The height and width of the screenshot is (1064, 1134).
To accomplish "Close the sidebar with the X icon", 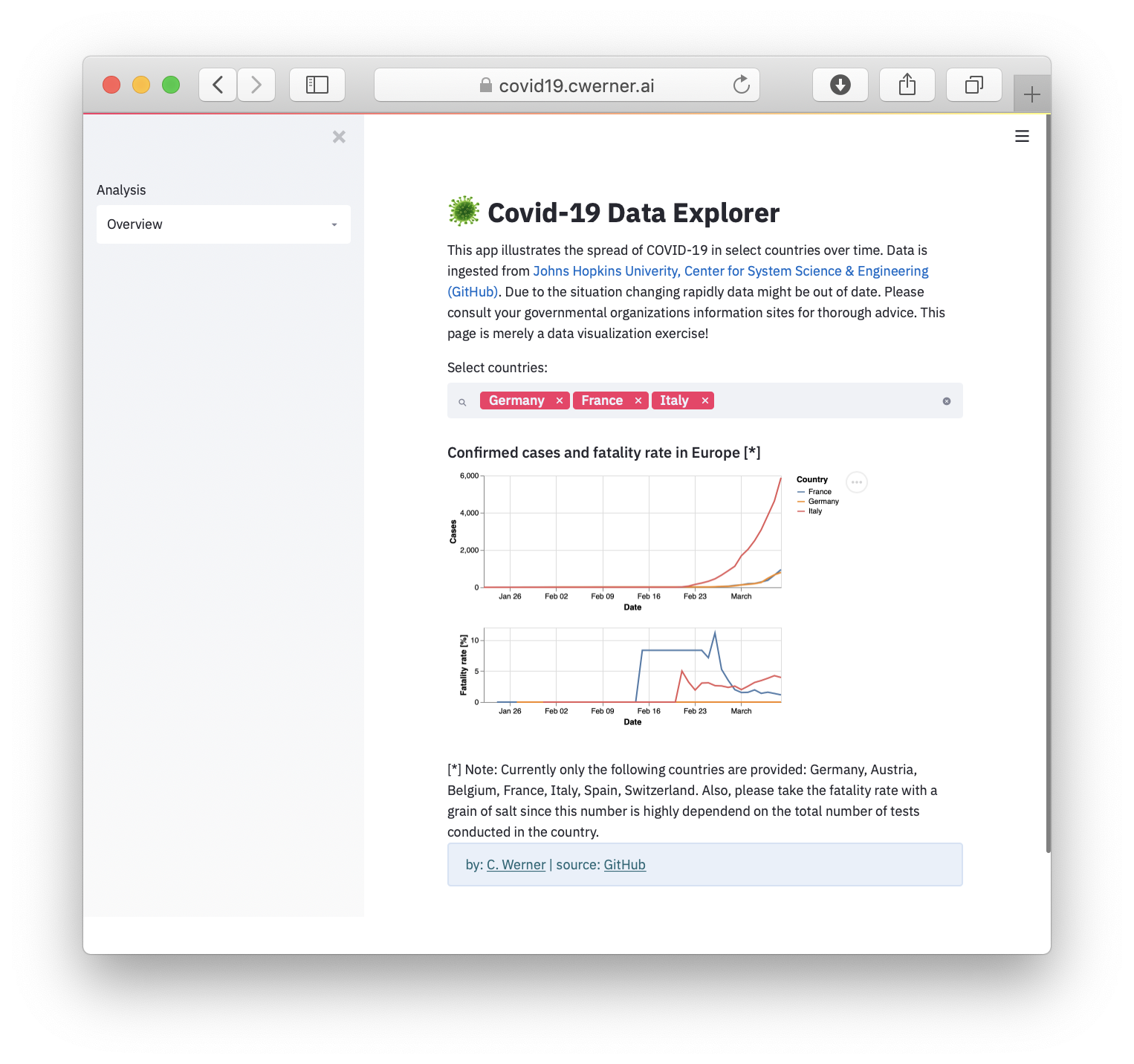I will click(x=339, y=137).
